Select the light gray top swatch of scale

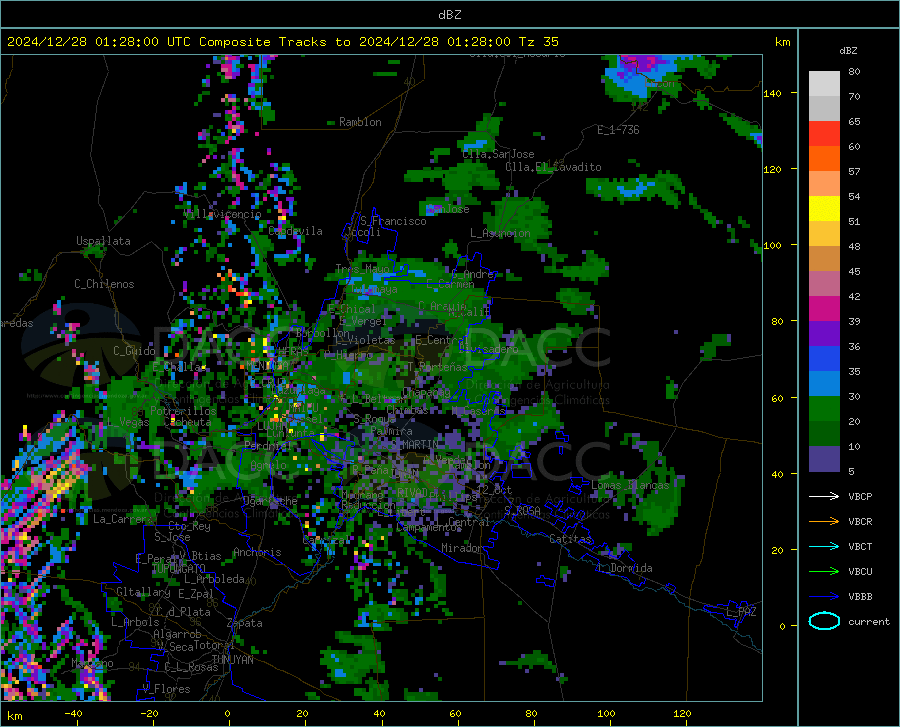tap(824, 84)
